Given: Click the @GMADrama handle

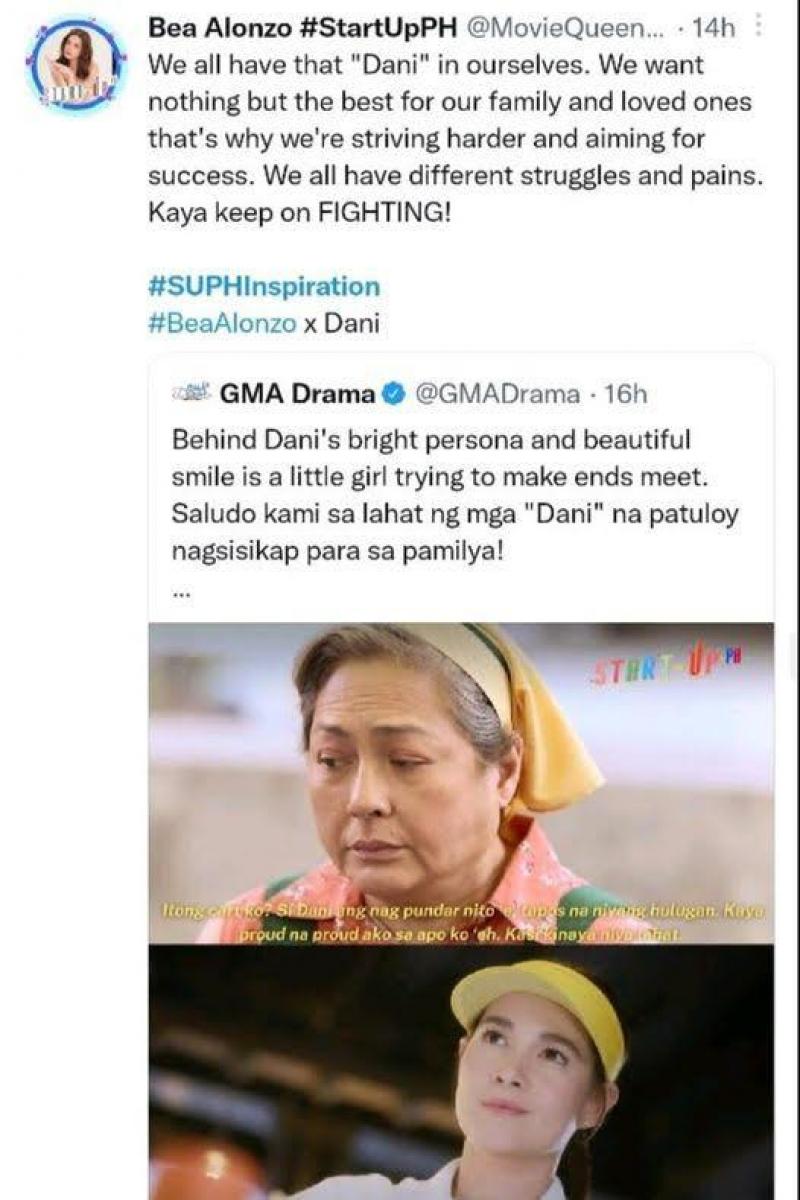Looking at the screenshot, I should coord(495,394).
